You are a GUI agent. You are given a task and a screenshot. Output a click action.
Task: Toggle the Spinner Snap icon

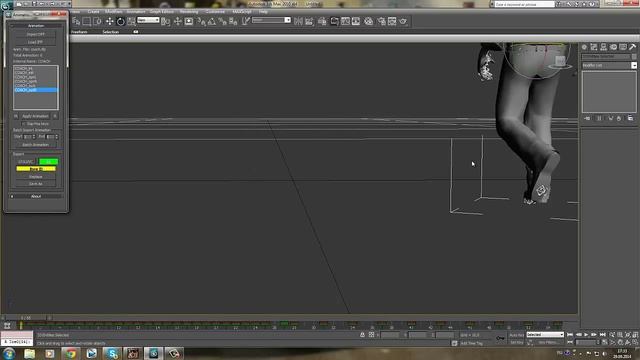(233, 21)
